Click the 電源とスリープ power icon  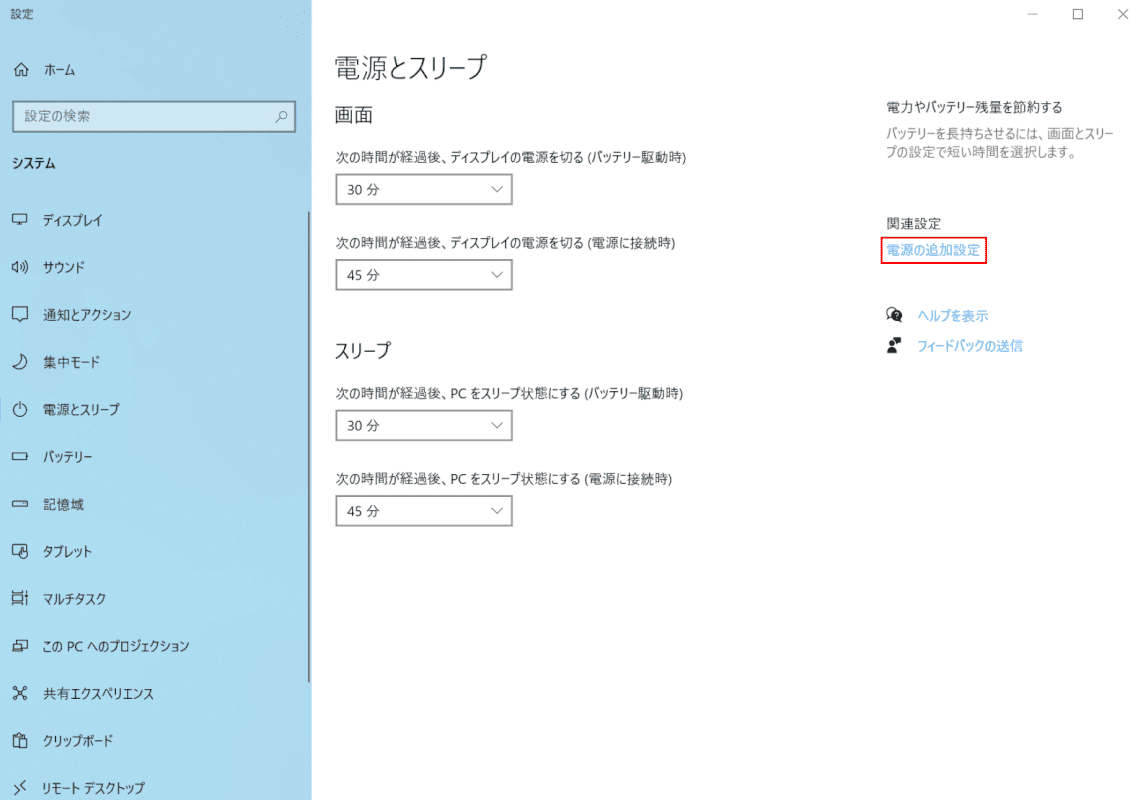pyautogui.click(x=20, y=409)
